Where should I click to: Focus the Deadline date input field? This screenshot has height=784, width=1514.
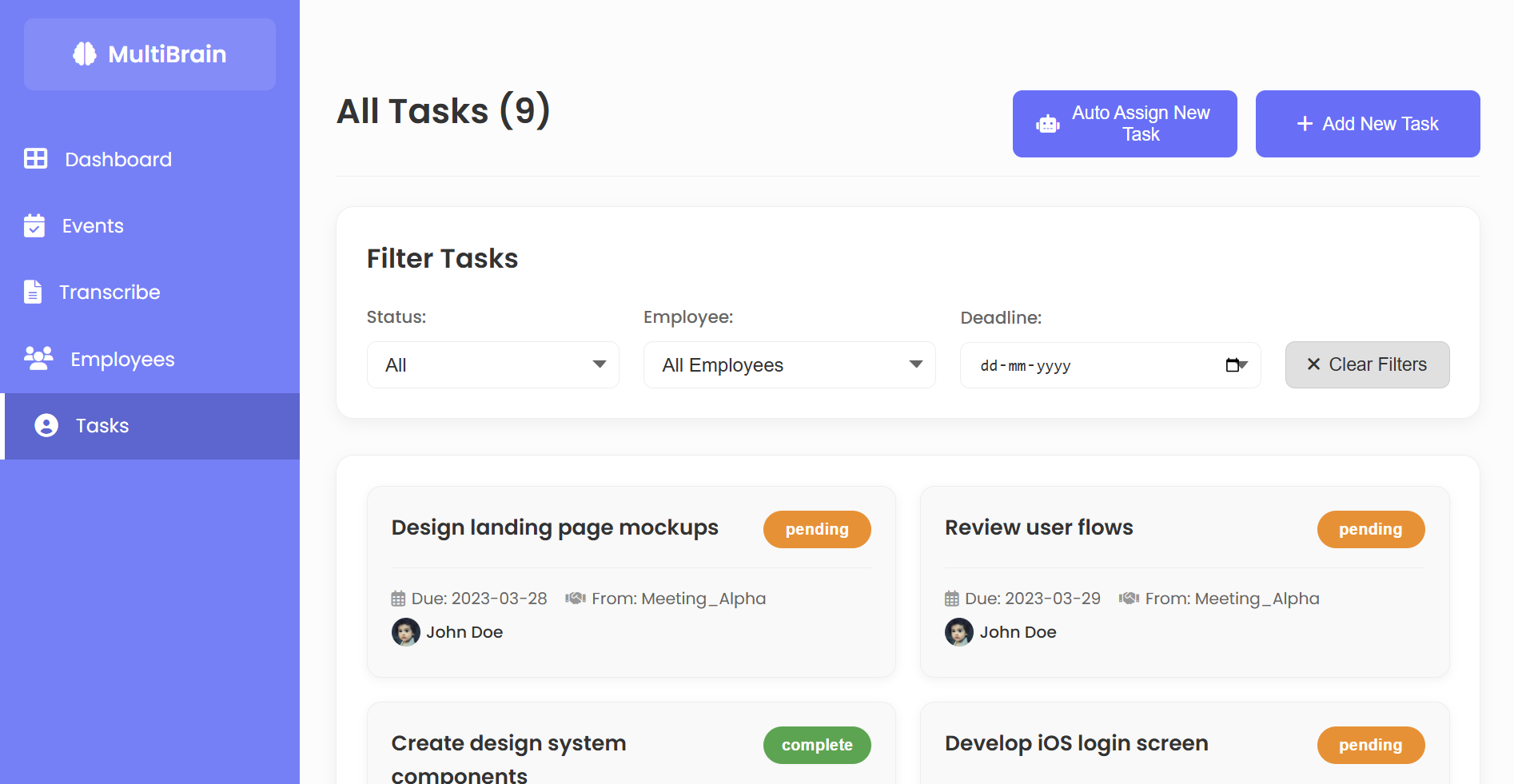[1110, 365]
